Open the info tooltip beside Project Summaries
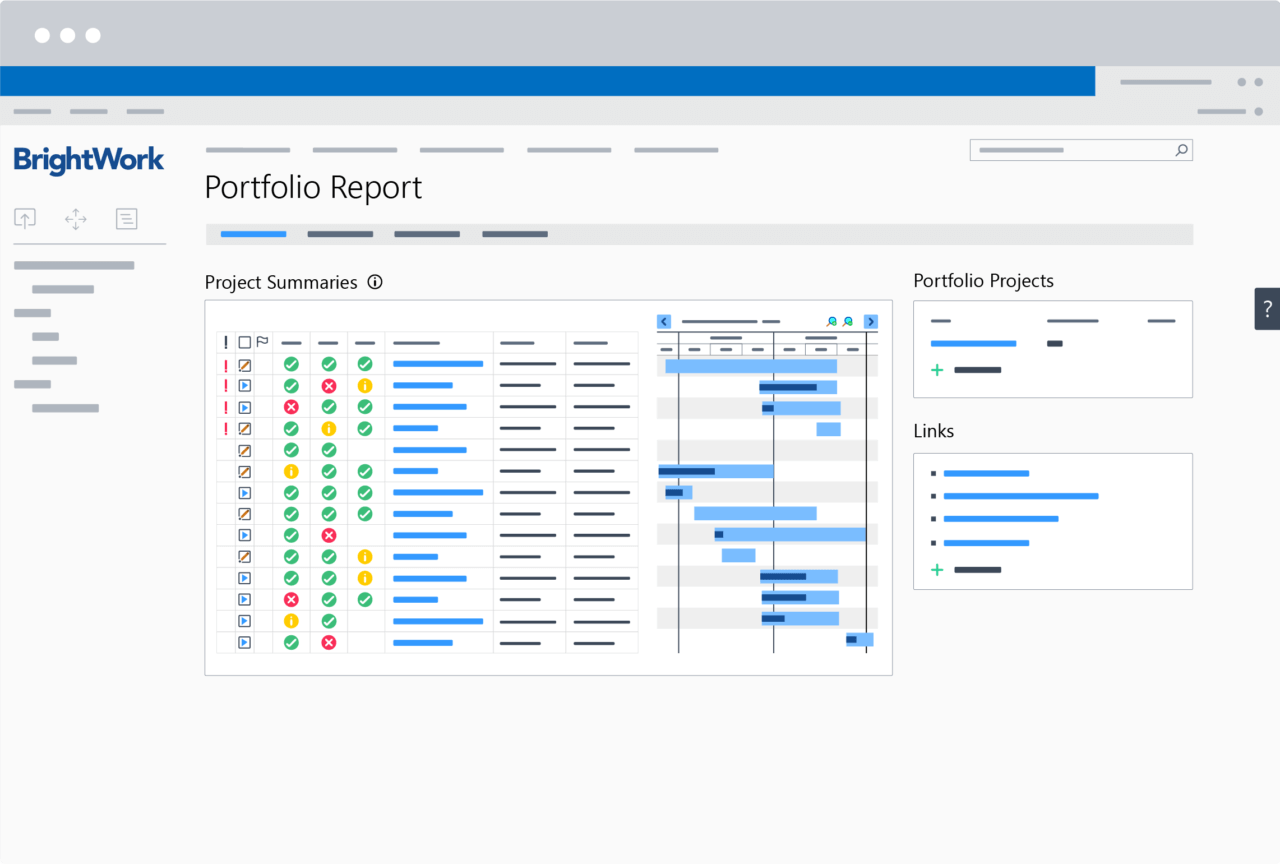 click(x=374, y=283)
